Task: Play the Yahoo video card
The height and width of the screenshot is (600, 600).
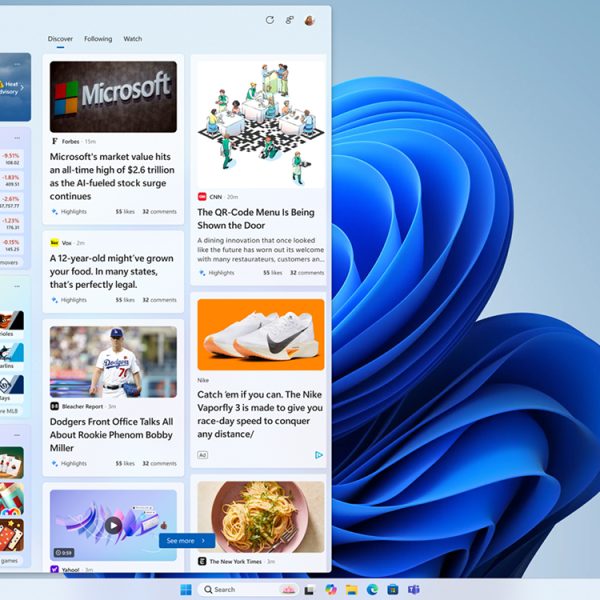Action: (113, 525)
